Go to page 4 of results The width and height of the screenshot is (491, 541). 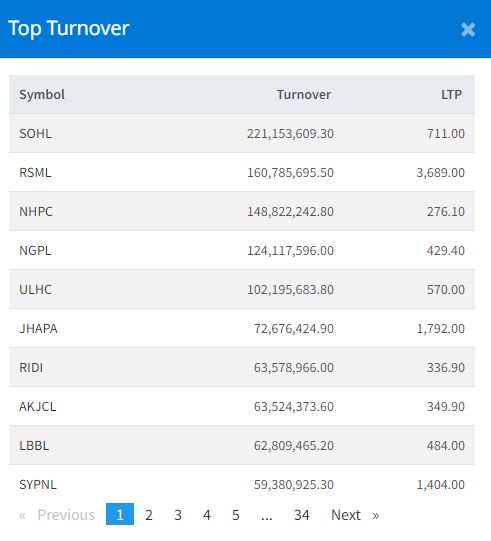tap(207, 515)
